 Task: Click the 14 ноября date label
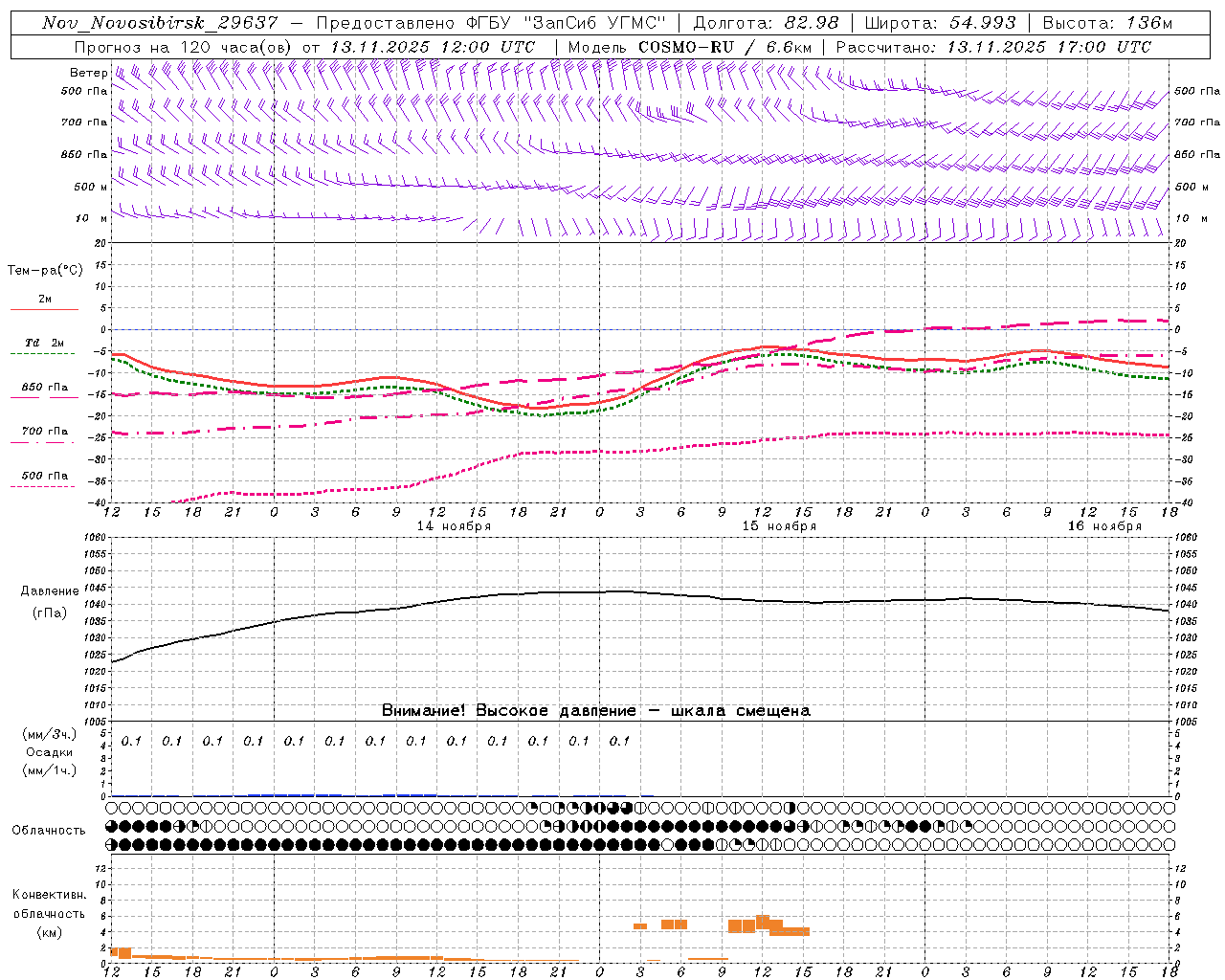(x=454, y=526)
